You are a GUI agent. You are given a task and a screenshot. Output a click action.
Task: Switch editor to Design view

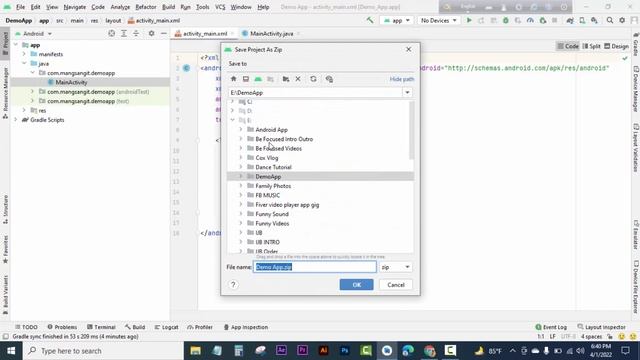616,46
